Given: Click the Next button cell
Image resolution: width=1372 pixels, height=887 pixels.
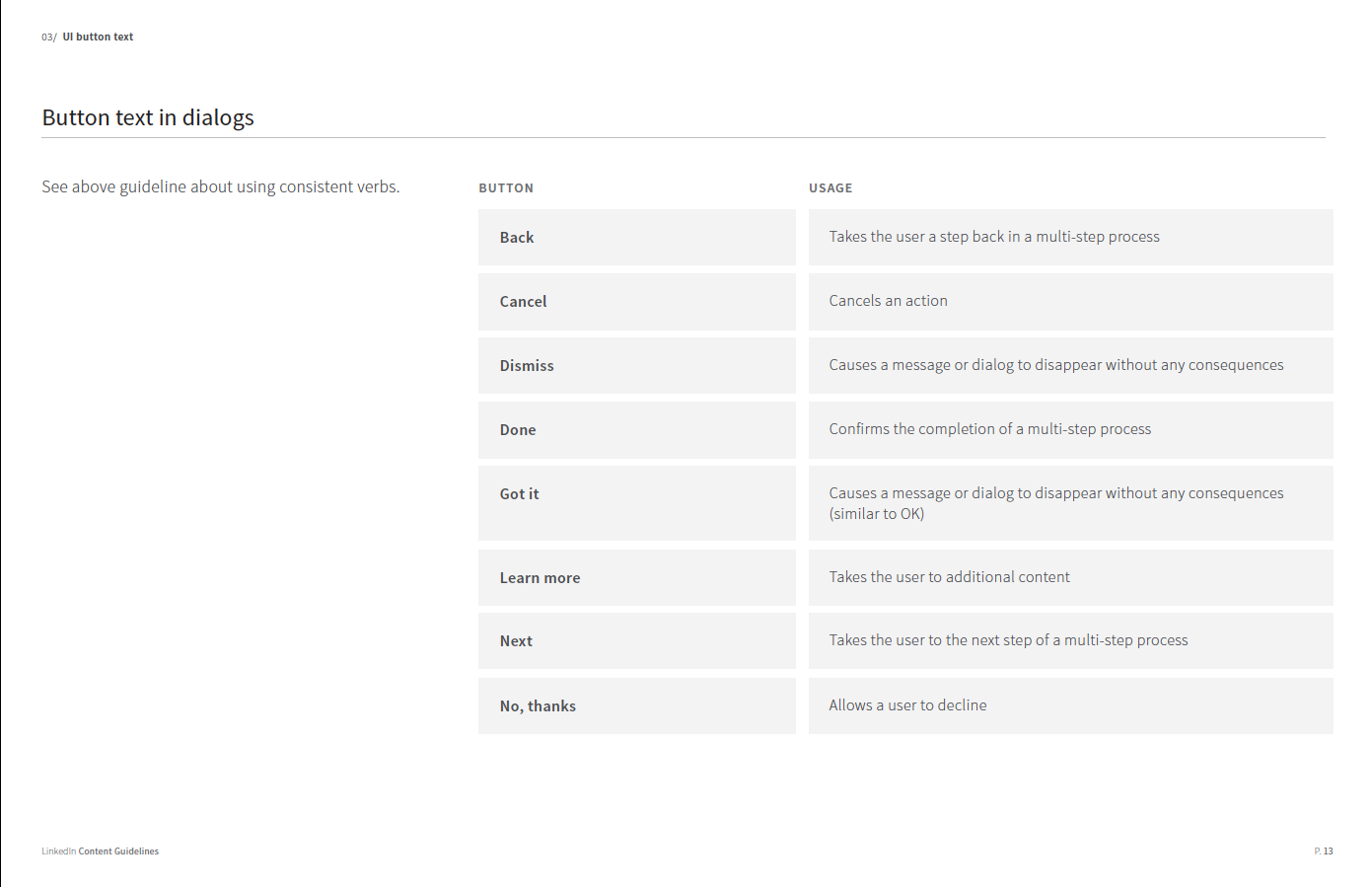Looking at the screenshot, I should 636,641.
